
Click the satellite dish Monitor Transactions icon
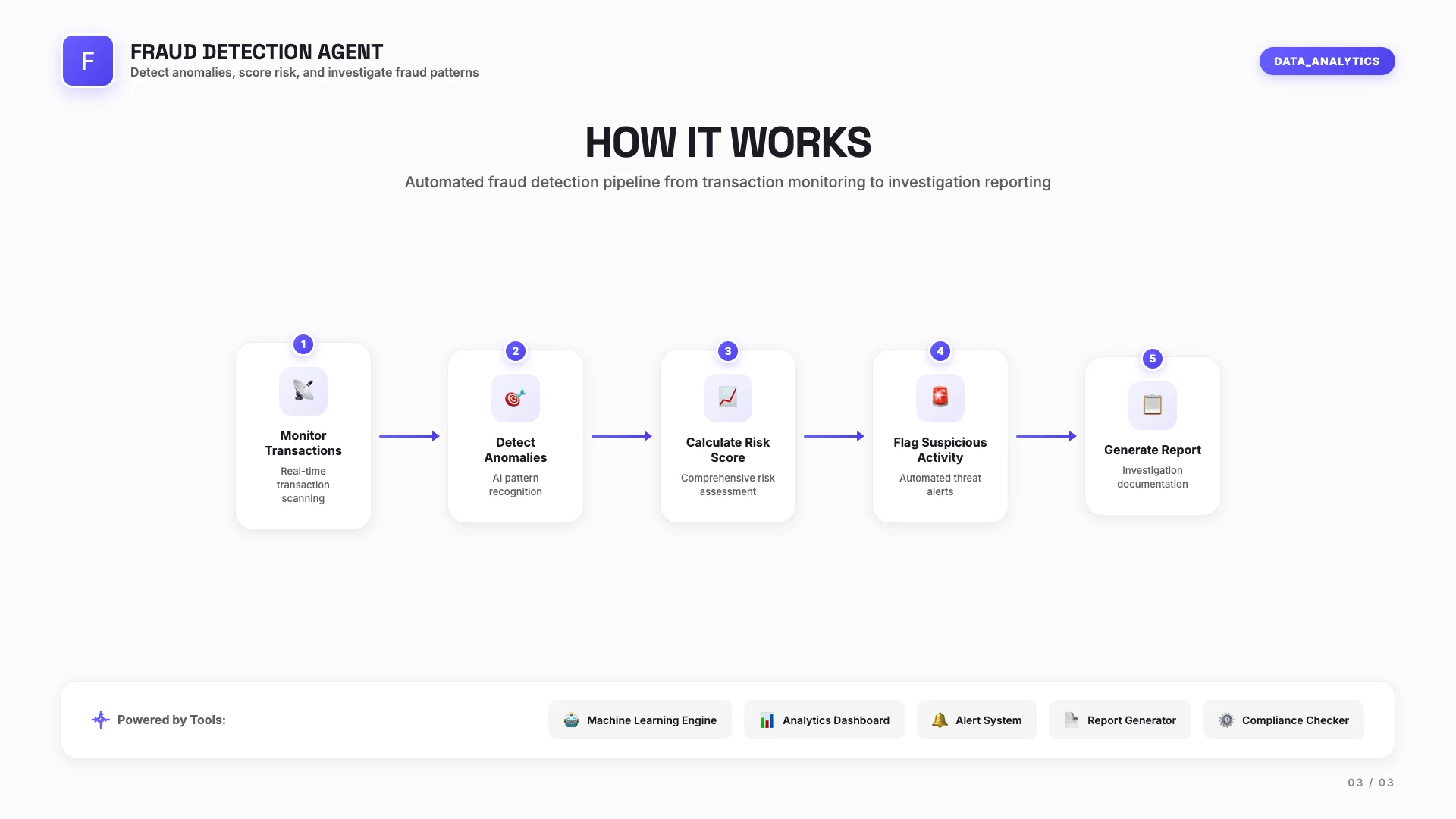303,391
